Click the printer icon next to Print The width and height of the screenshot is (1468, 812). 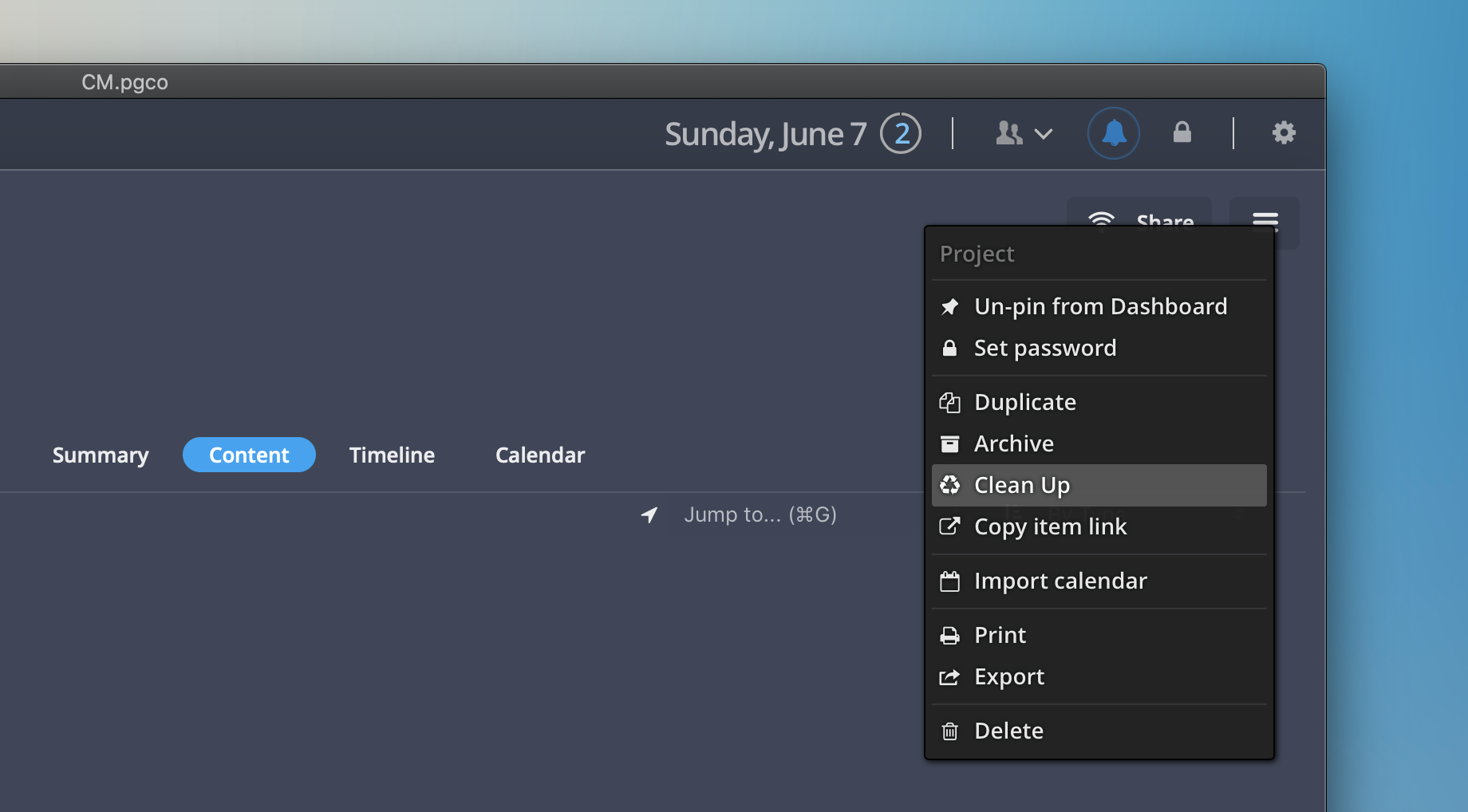point(949,636)
